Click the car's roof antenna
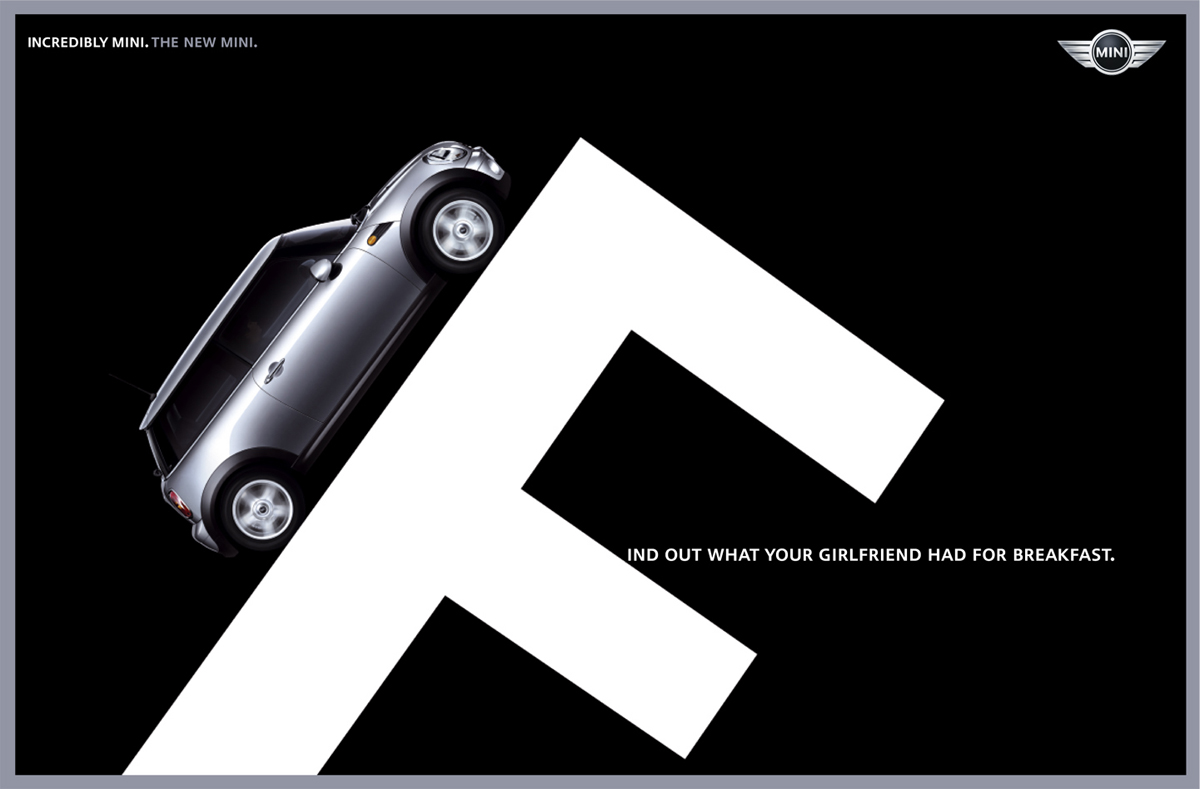Screen dimensions: 1200x789 (130, 384)
